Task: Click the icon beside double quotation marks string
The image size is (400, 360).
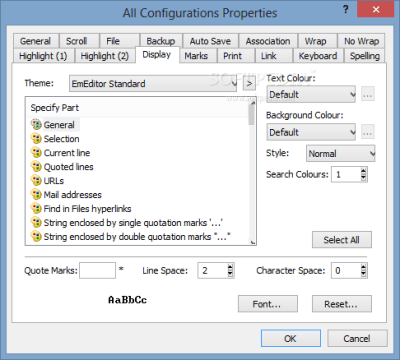Action: [x=36, y=236]
